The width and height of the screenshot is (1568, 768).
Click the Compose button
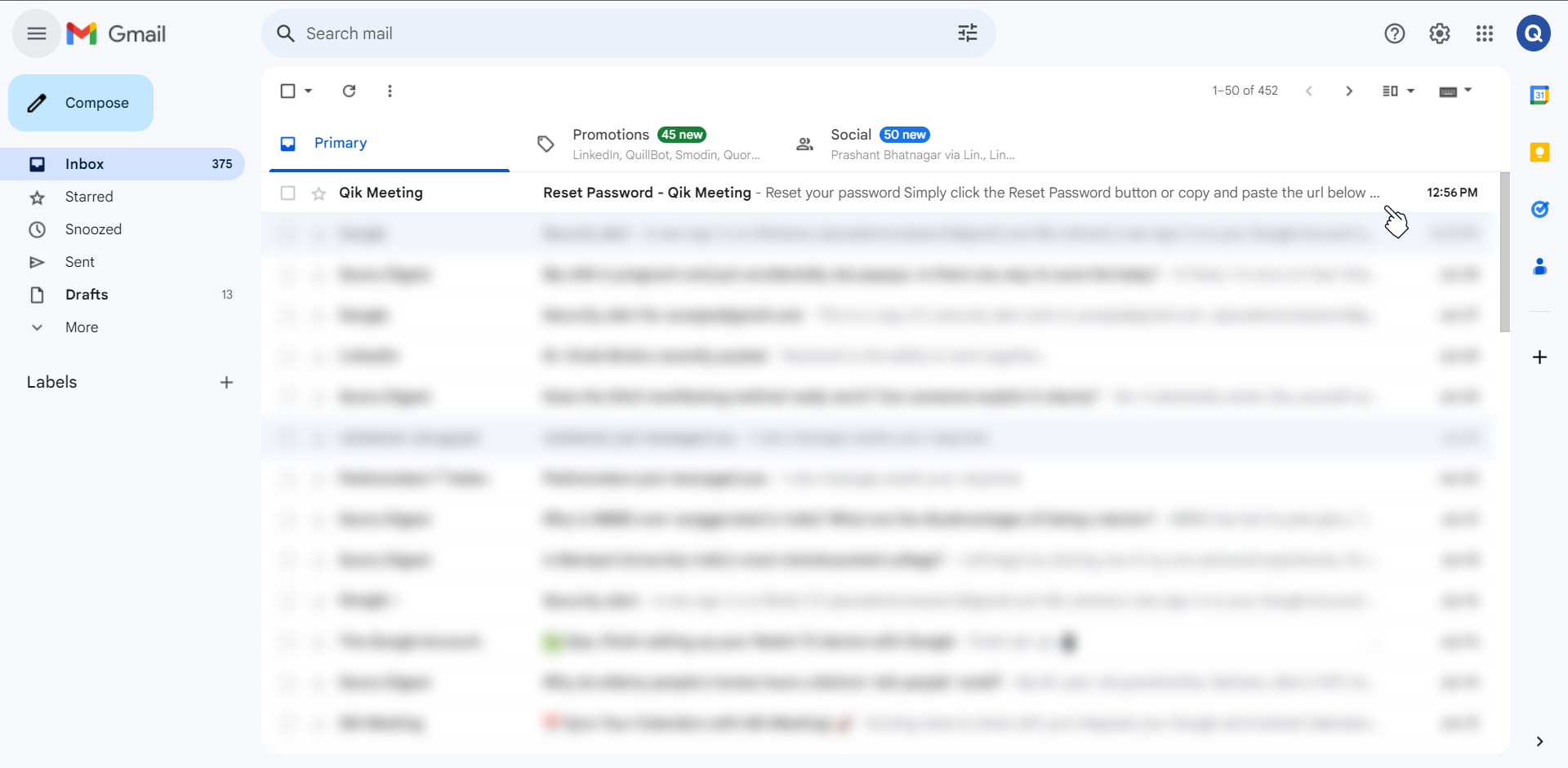[80, 103]
